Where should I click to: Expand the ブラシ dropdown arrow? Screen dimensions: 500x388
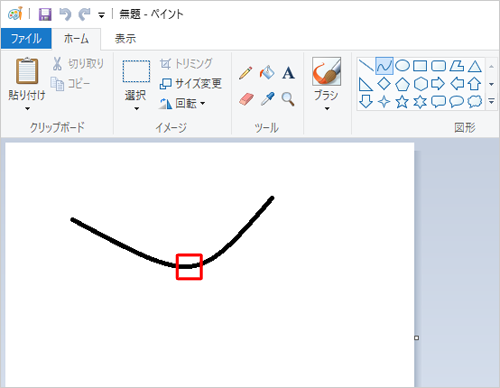[327, 109]
